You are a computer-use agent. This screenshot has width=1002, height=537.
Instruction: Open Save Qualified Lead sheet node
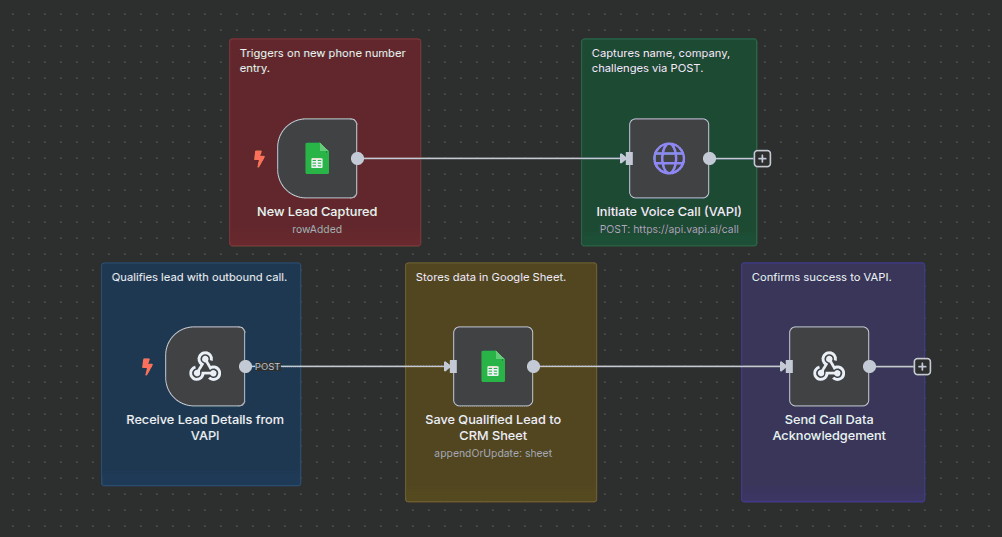[x=493, y=366]
